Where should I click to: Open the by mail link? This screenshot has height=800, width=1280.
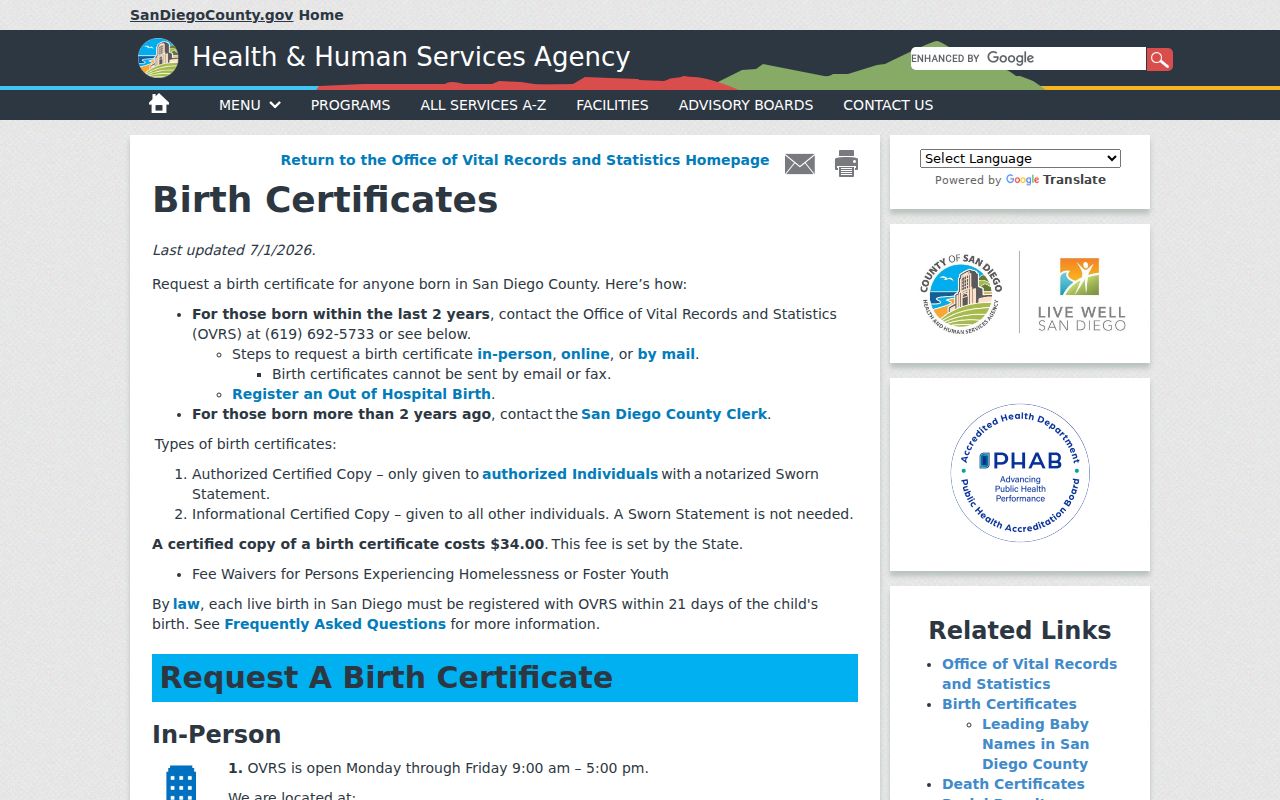[666, 354]
